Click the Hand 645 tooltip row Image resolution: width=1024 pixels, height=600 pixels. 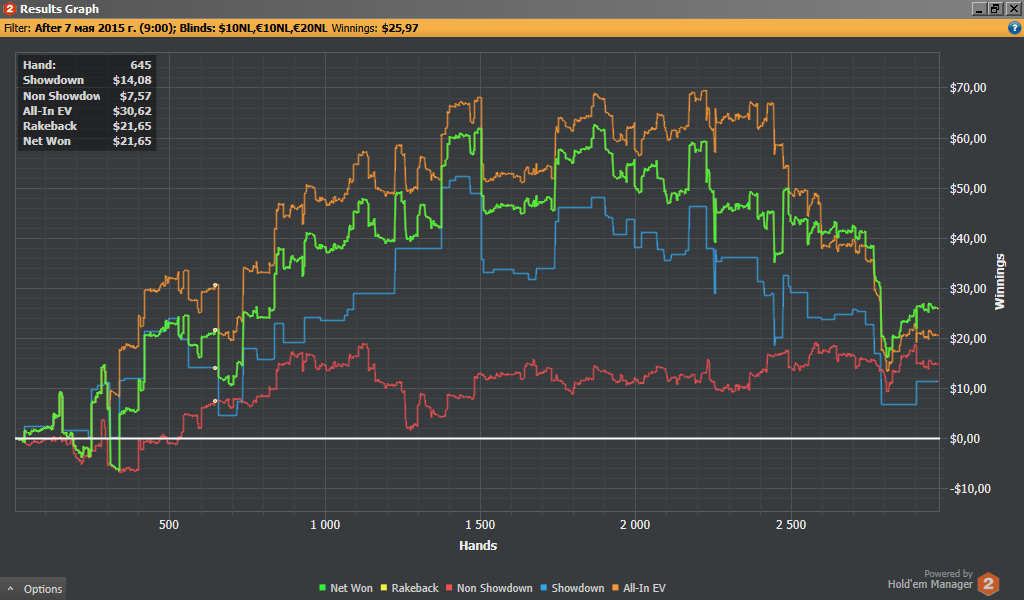pos(87,65)
